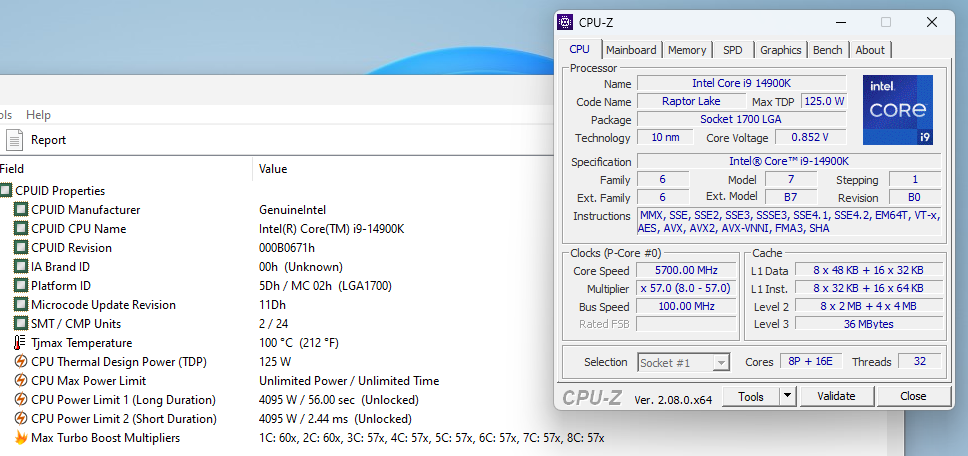Click the Code Name field Raptor Lake
Viewport: 968px width, 456px height.
tap(691, 101)
